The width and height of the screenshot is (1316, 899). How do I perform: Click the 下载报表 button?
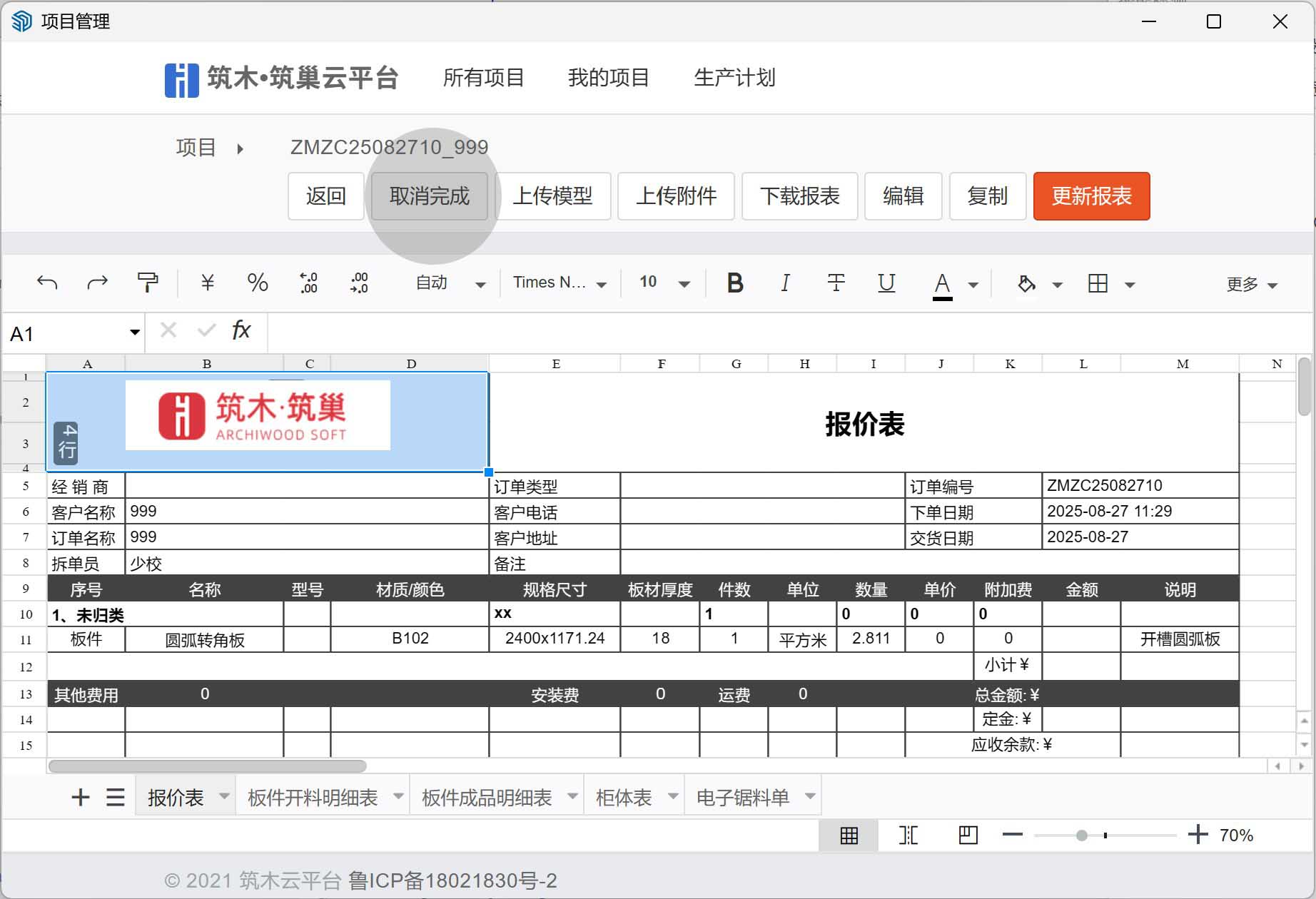tap(799, 196)
